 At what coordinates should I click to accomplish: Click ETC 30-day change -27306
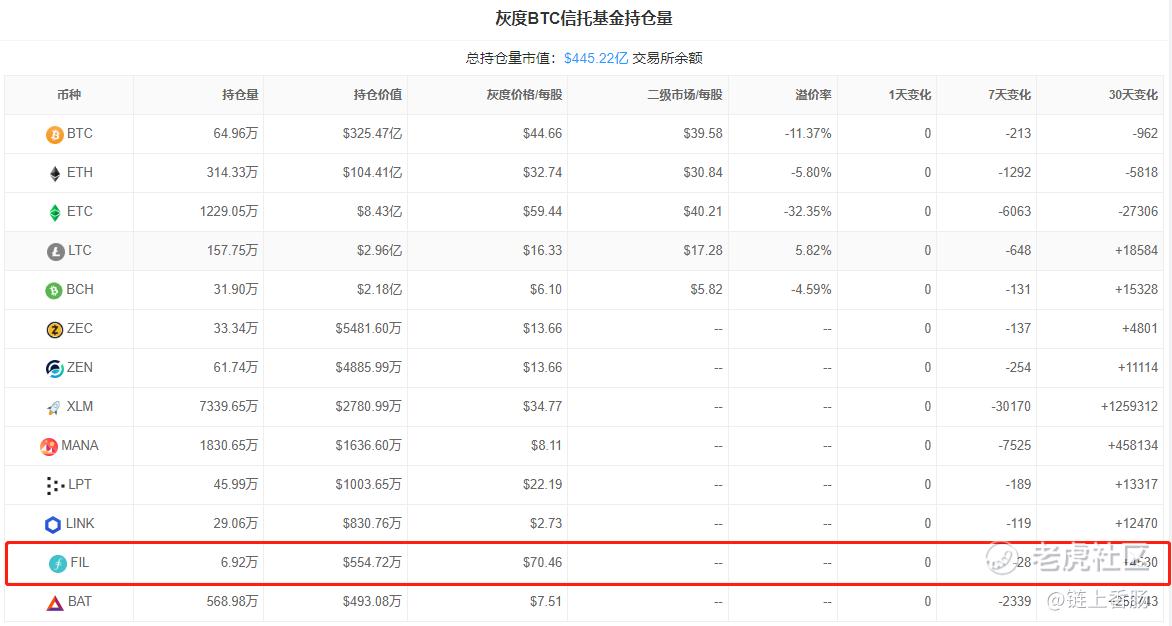(1138, 211)
